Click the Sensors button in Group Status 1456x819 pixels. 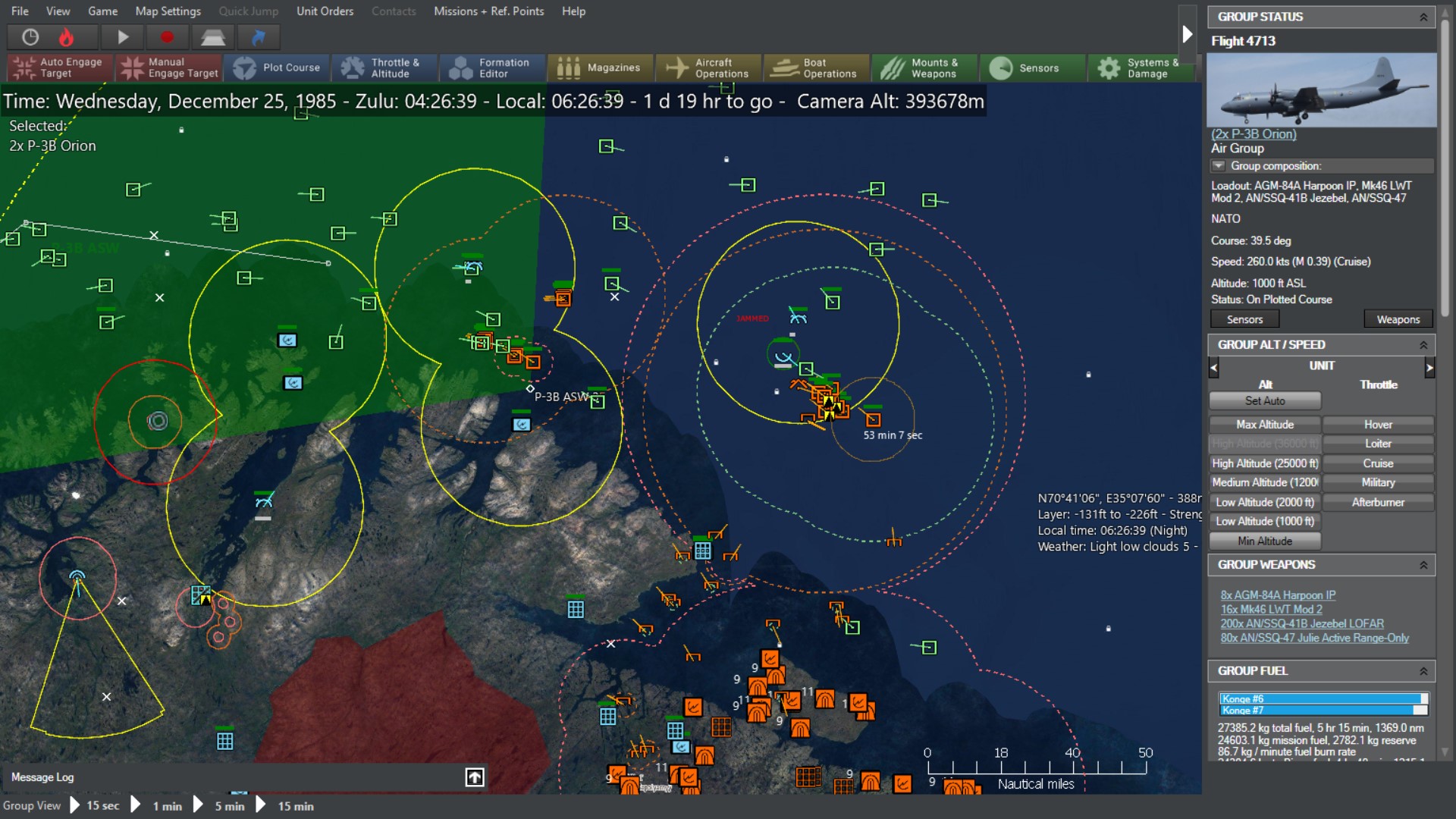click(1244, 319)
